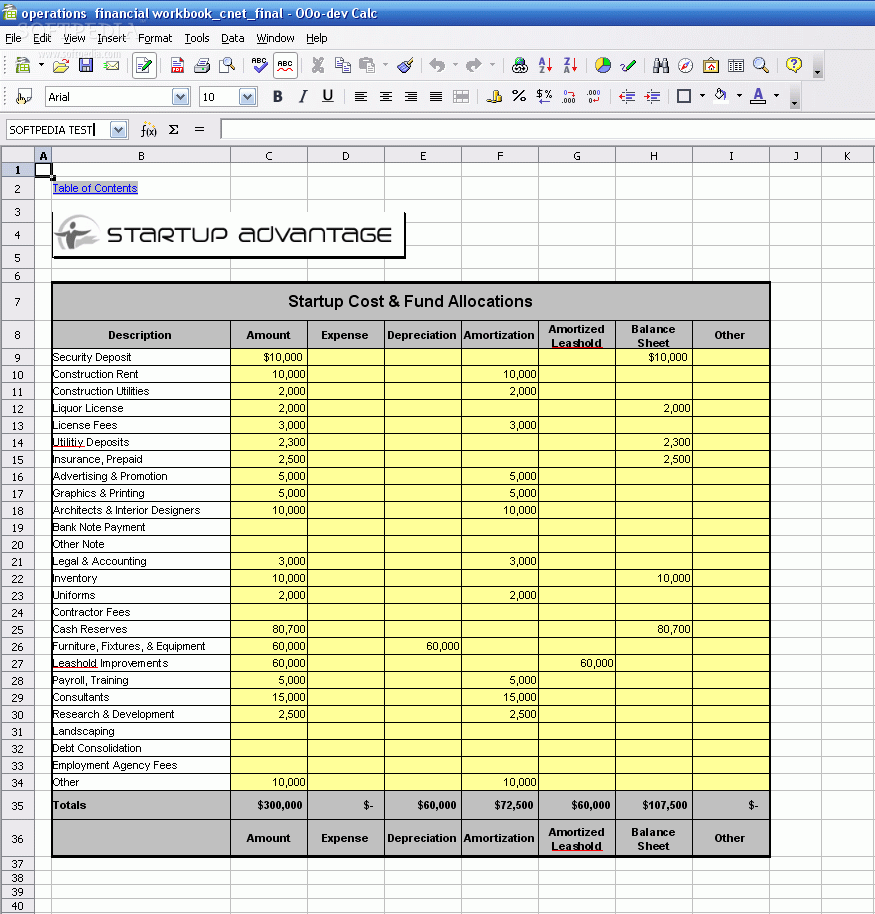The height and width of the screenshot is (914, 875).
Task: Open the Format menu
Action: click(x=155, y=38)
